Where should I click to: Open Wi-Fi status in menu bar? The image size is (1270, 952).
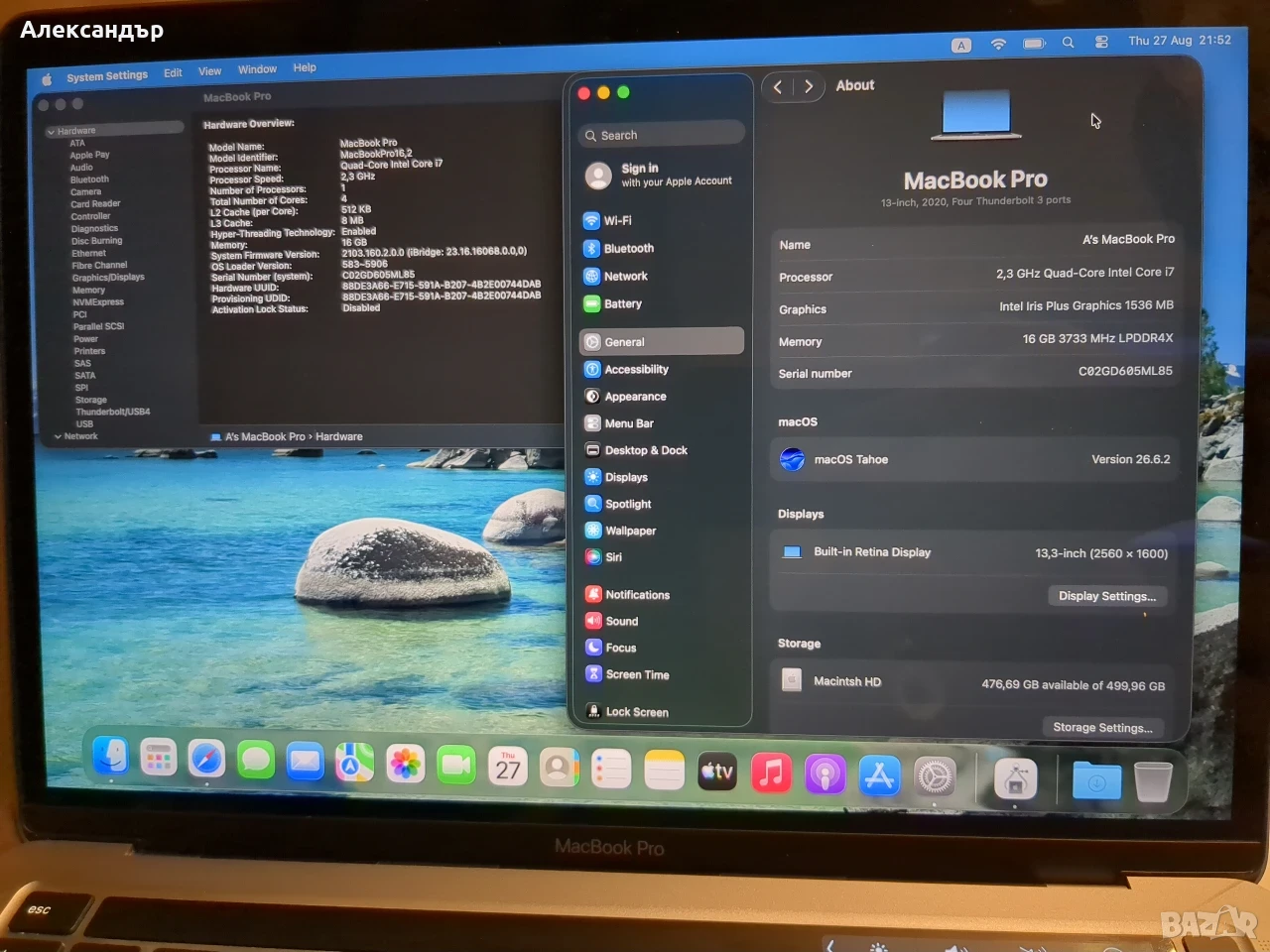pos(998,44)
